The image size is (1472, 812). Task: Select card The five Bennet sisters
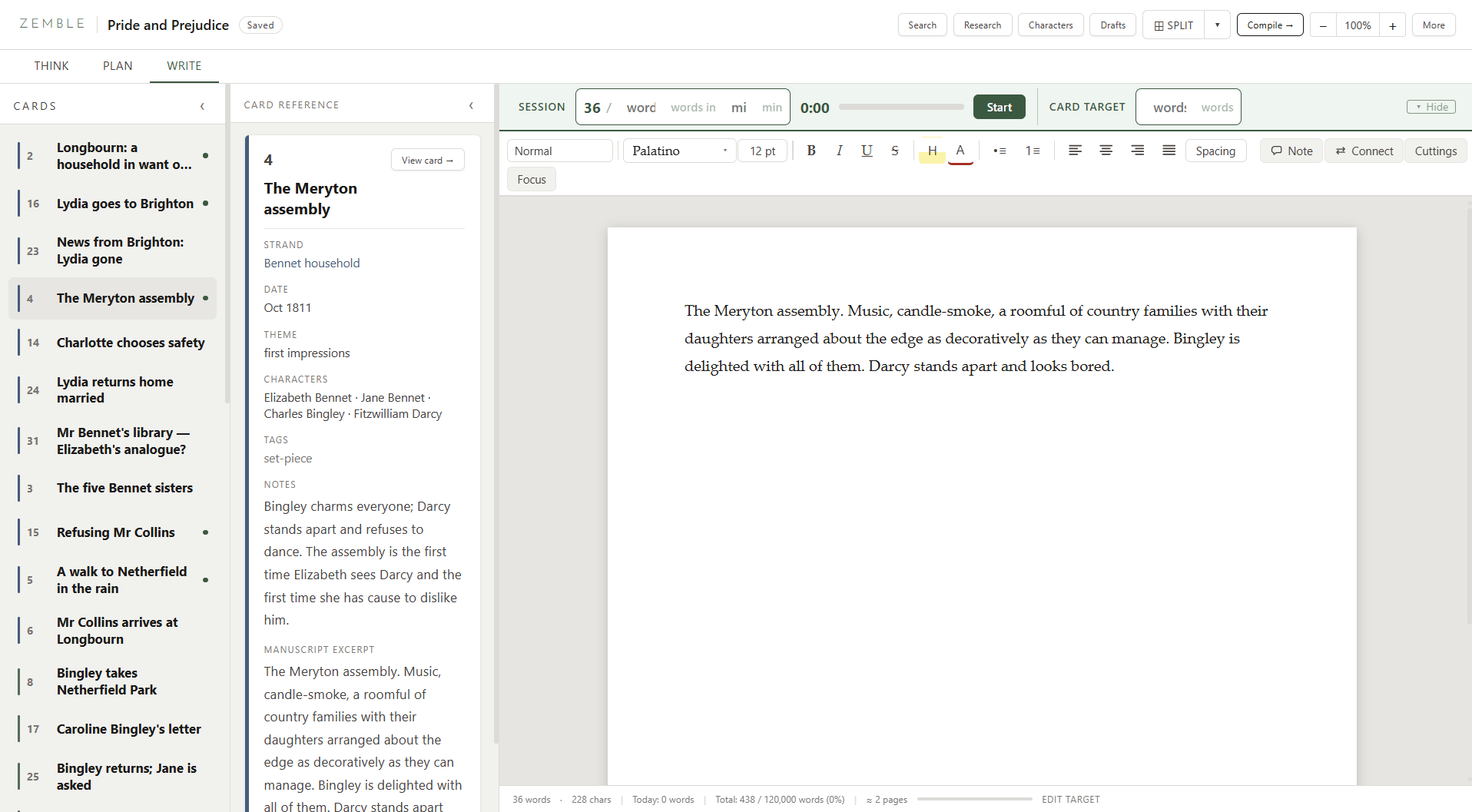112,488
